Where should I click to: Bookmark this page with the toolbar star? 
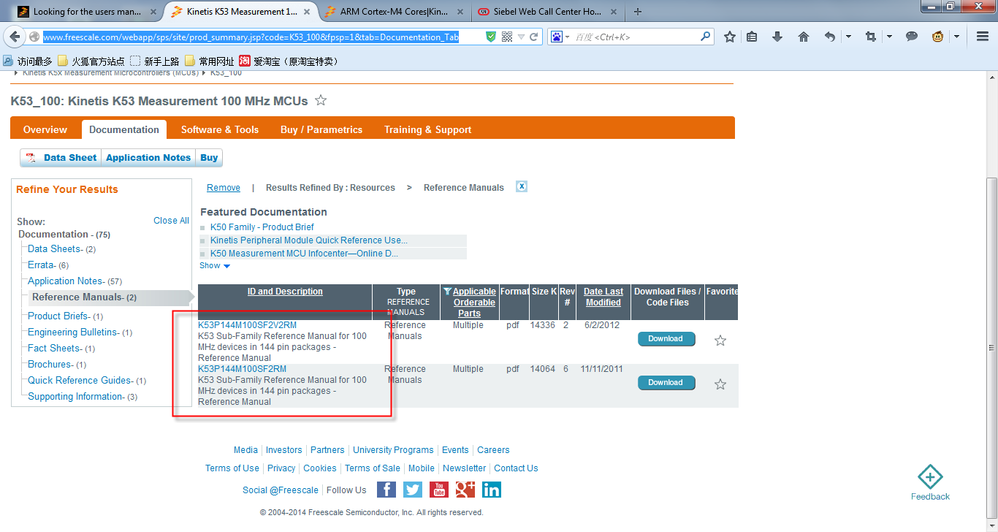tap(729, 37)
